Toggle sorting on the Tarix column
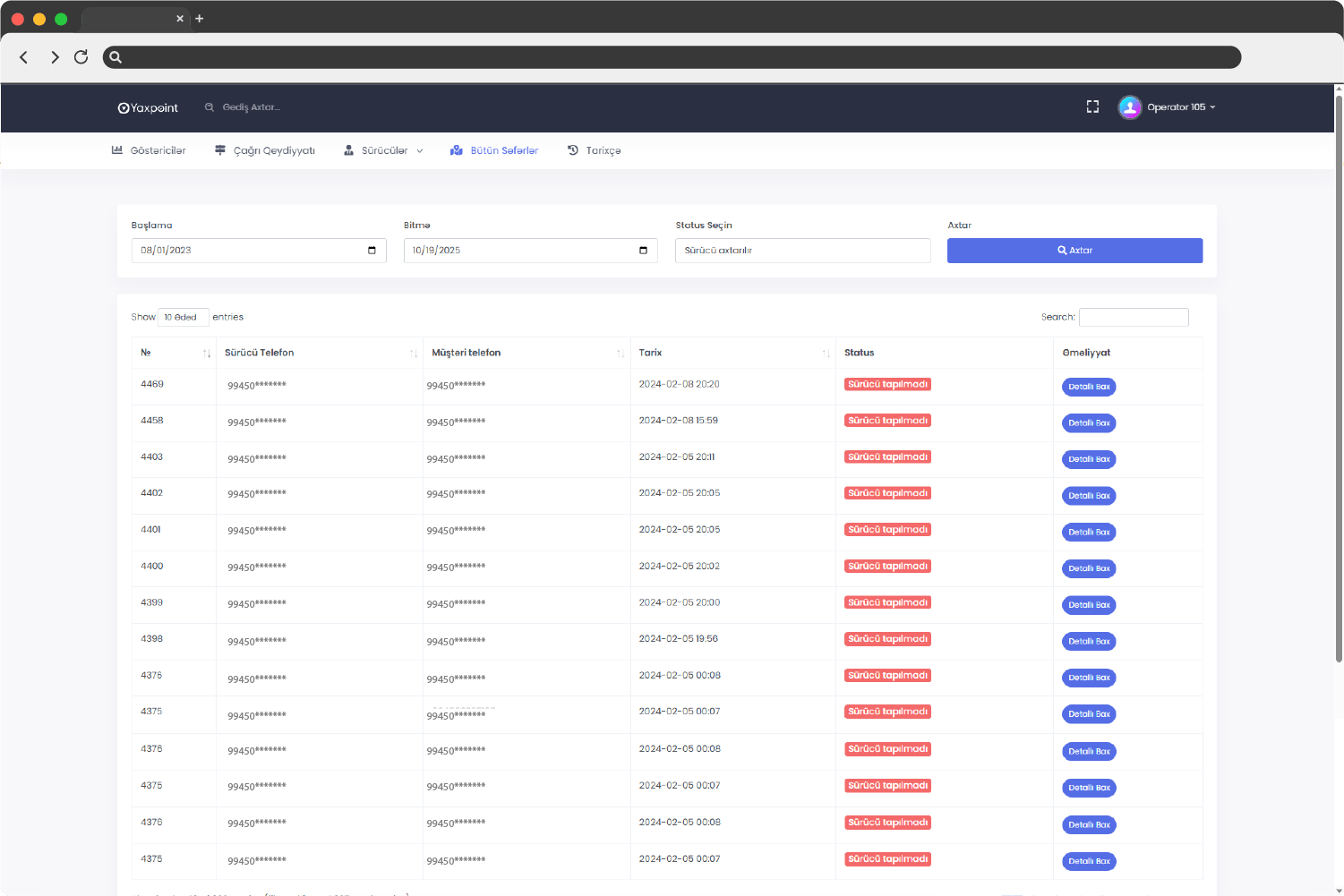 (826, 353)
